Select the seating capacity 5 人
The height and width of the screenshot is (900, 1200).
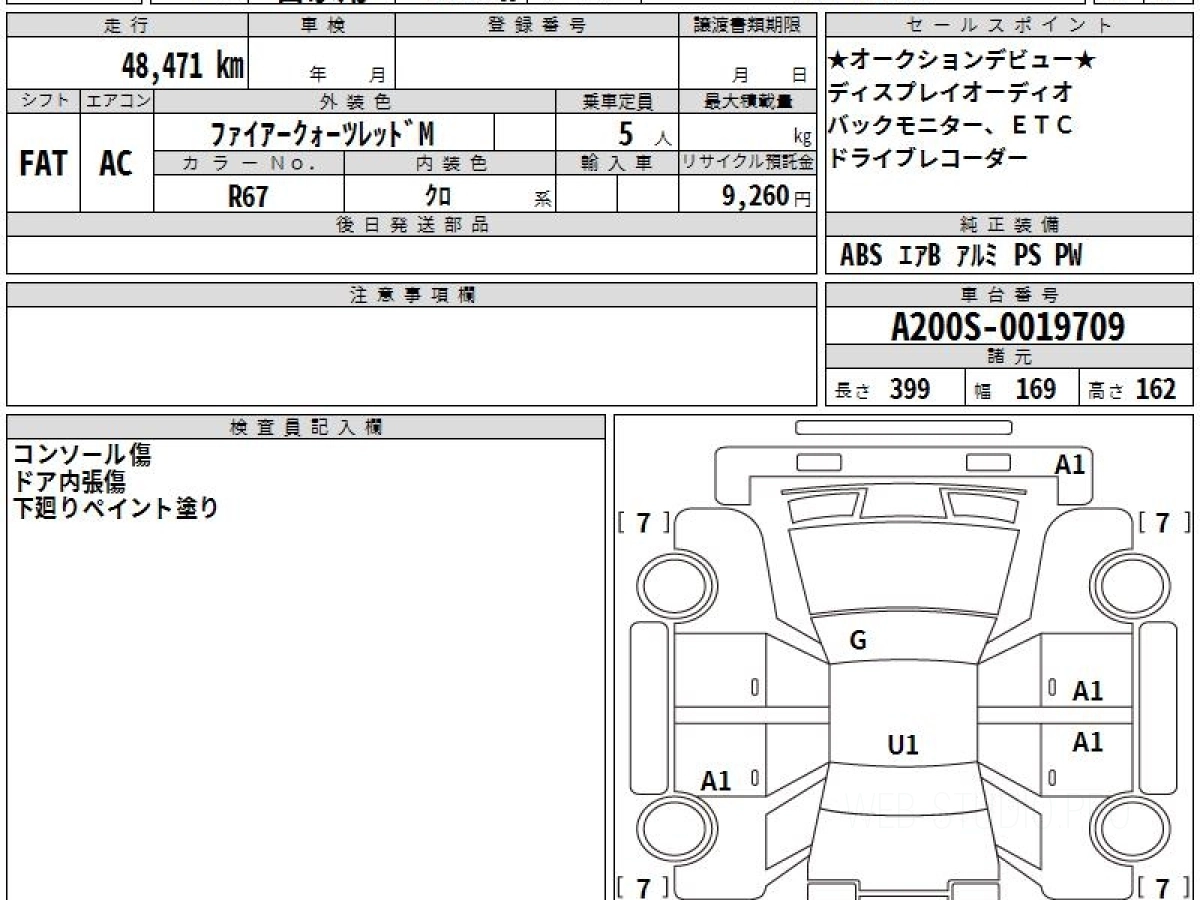coord(644,133)
